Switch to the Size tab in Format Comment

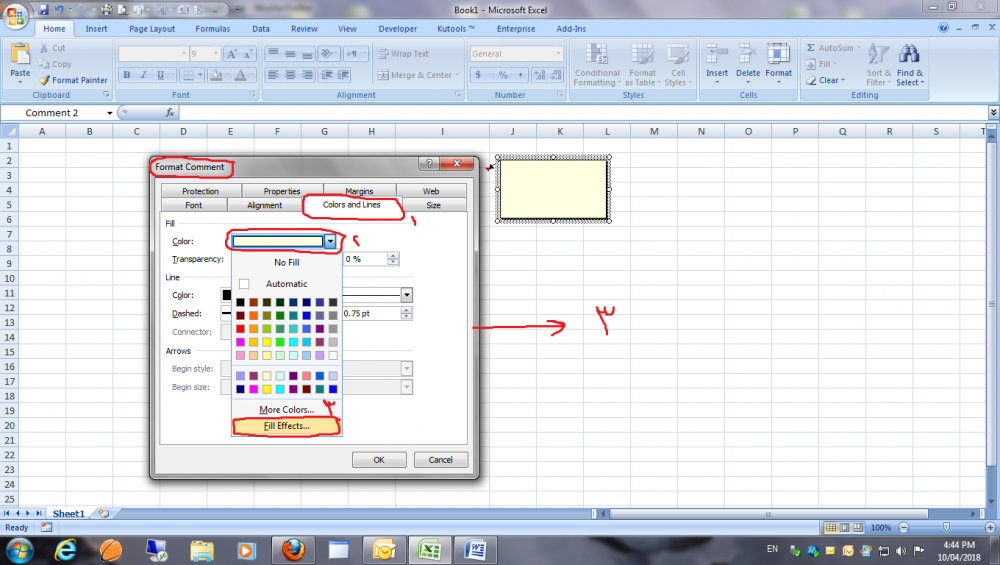pos(433,205)
